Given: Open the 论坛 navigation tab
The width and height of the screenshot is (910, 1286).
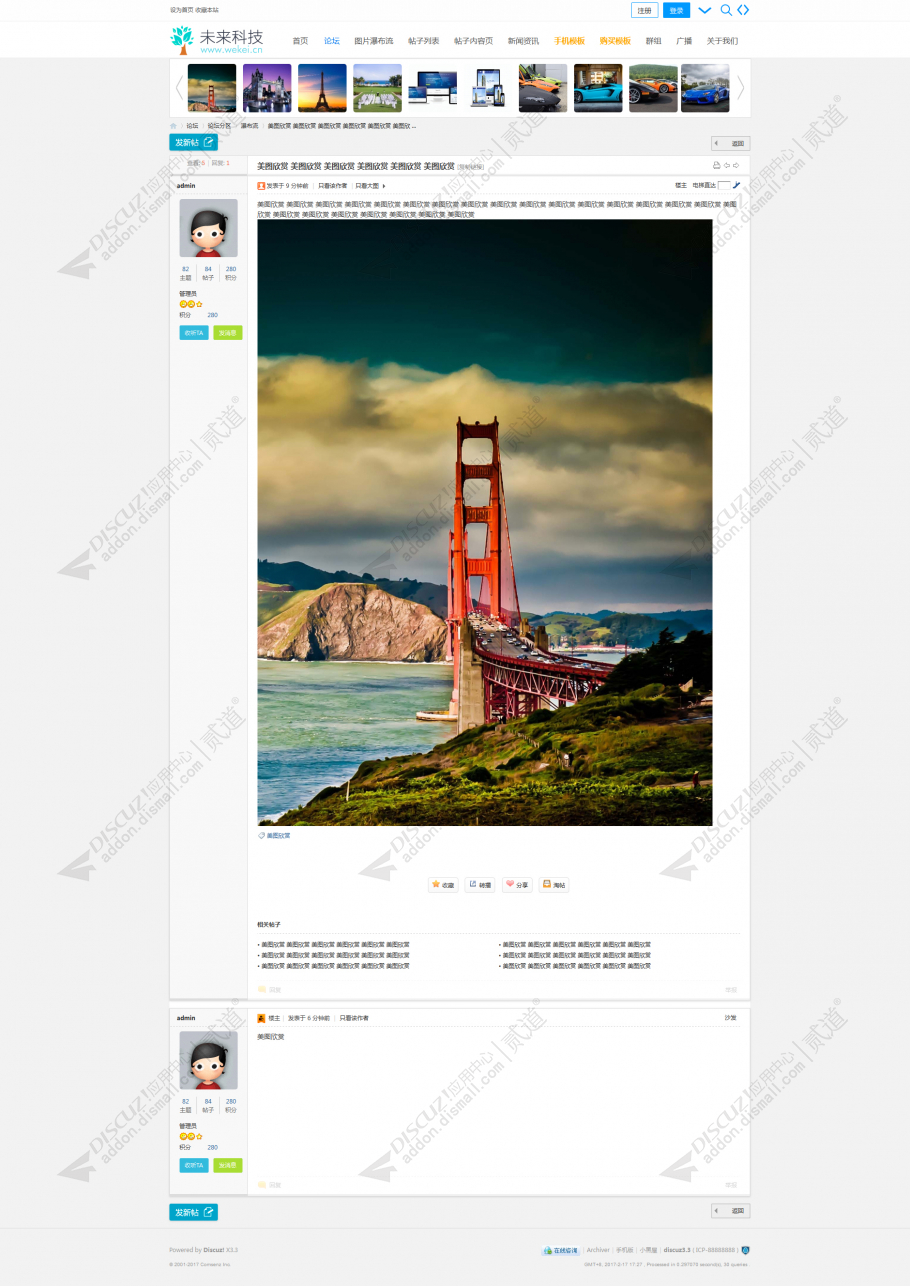Looking at the screenshot, I should click(331, 41).
